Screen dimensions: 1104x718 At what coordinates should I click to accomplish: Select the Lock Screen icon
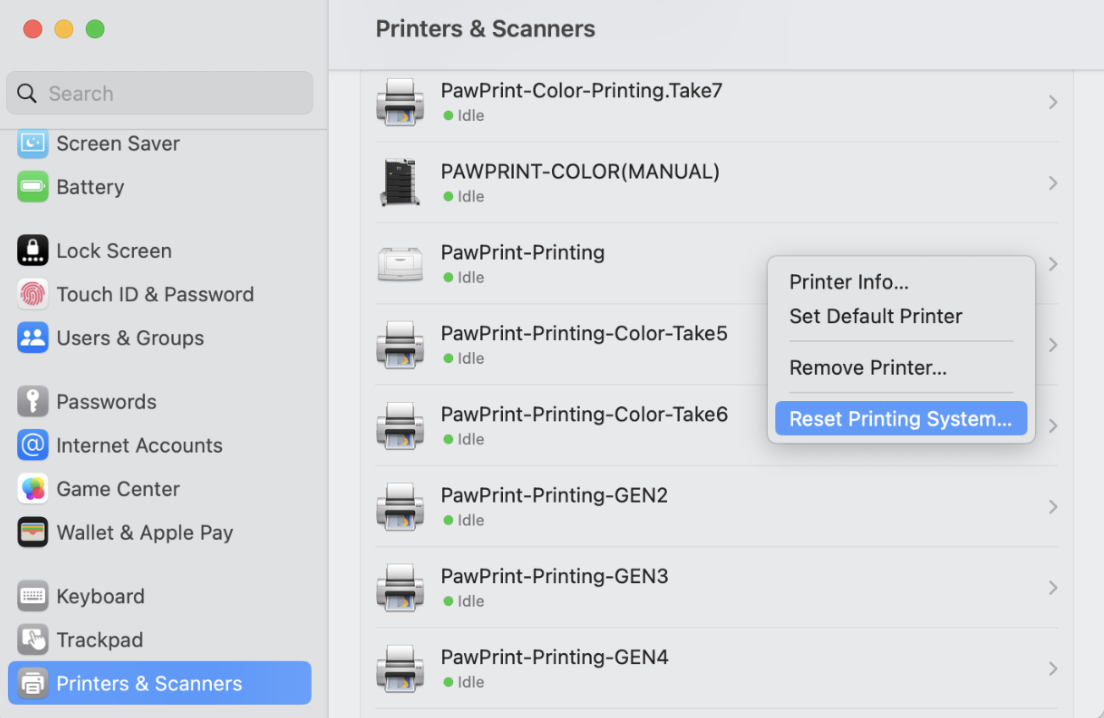click(33, 251)
